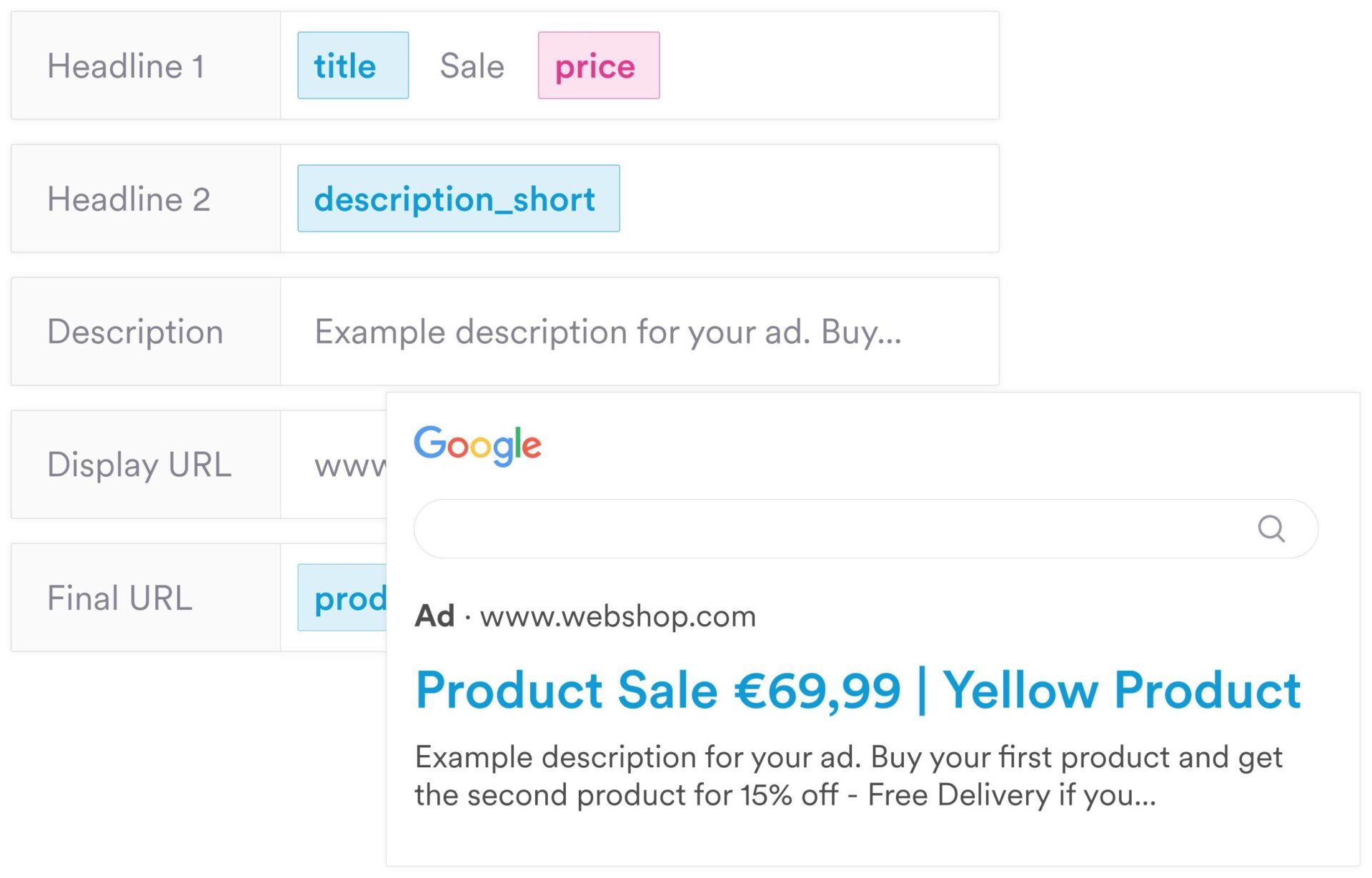This screenshot has height=878, width=1372.
Task: Click the Sale text in Headline 1
Action: click(x=472, y=66)
